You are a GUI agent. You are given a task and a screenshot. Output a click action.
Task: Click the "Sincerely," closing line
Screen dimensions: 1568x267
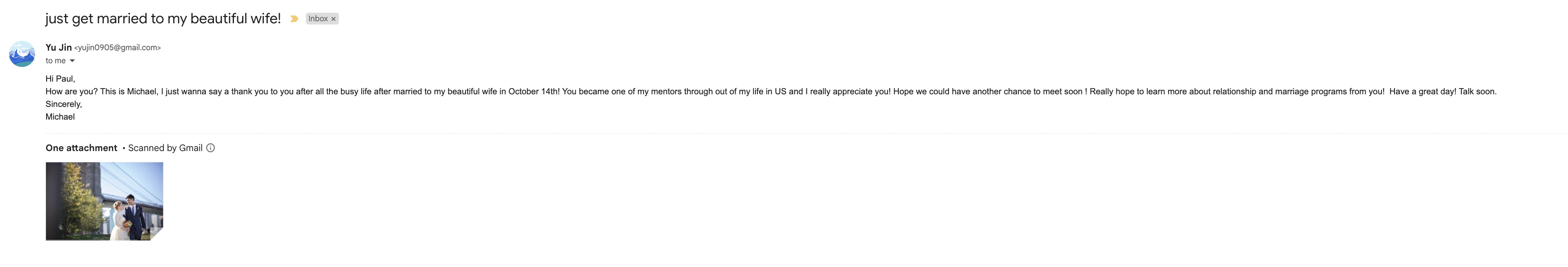click(63, 104)
